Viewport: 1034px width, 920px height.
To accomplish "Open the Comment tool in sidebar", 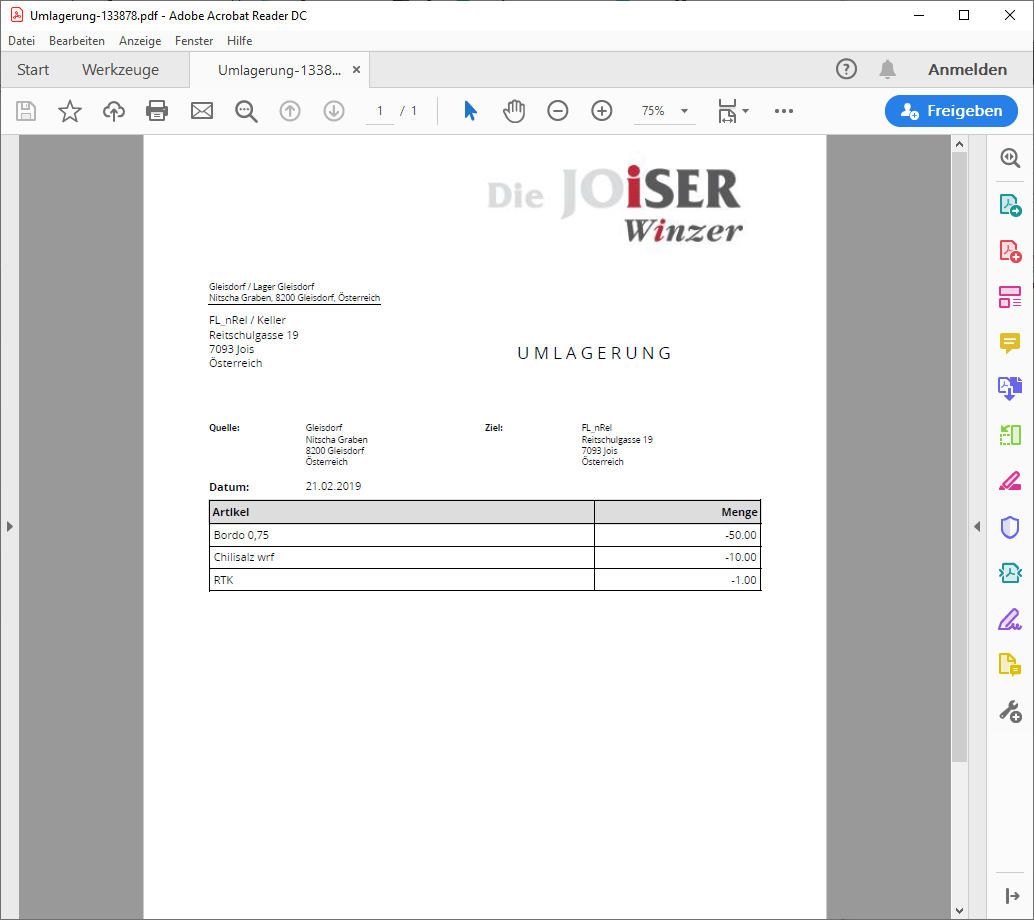I will pyautogui.click(x=1010, y=343).
